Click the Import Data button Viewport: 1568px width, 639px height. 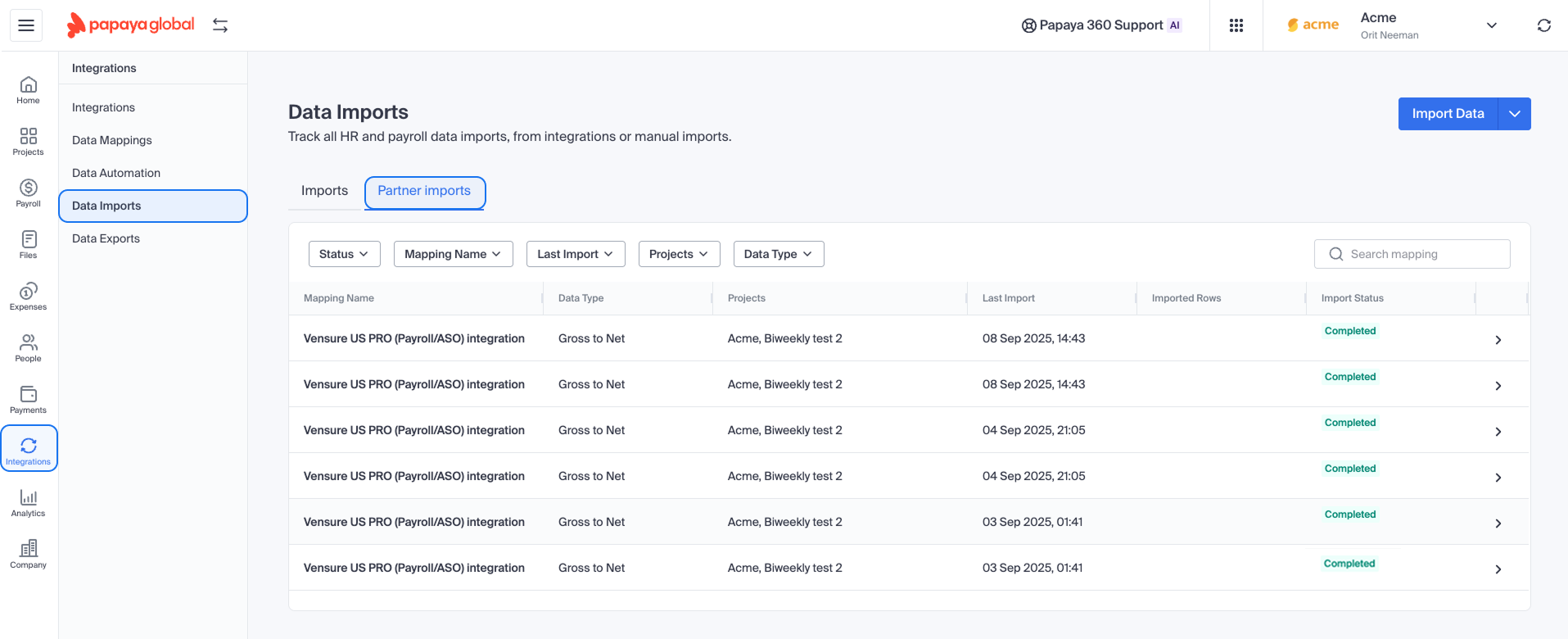coord(1448,114)
